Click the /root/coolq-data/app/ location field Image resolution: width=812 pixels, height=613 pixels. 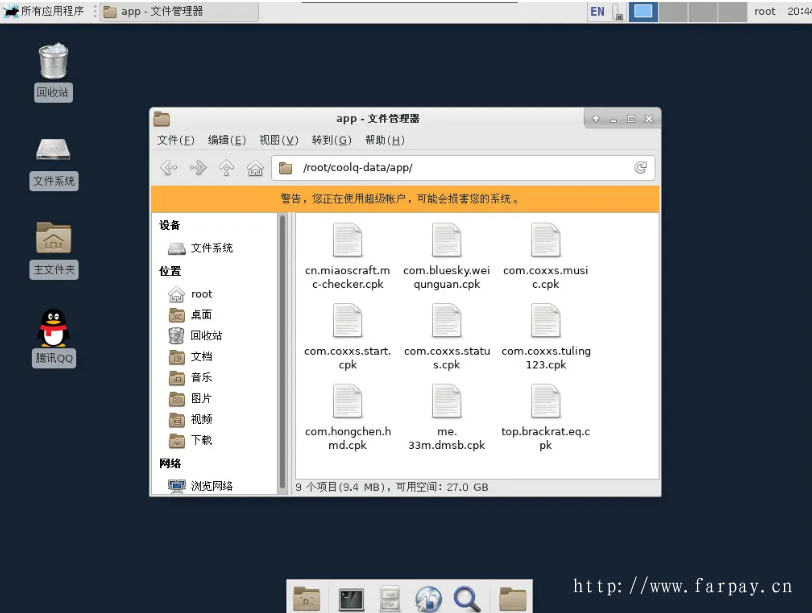[x=460, y=168]
